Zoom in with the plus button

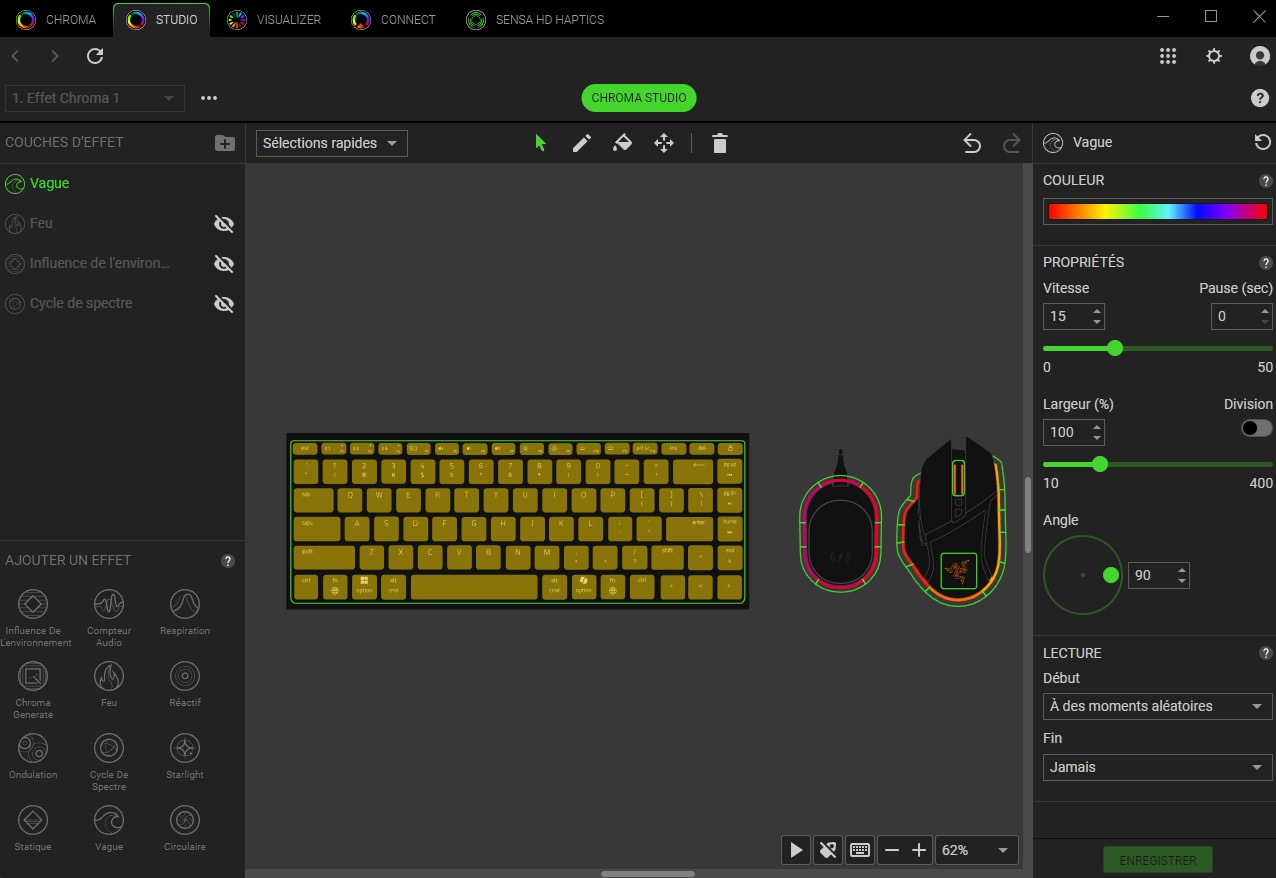[919, 850]
